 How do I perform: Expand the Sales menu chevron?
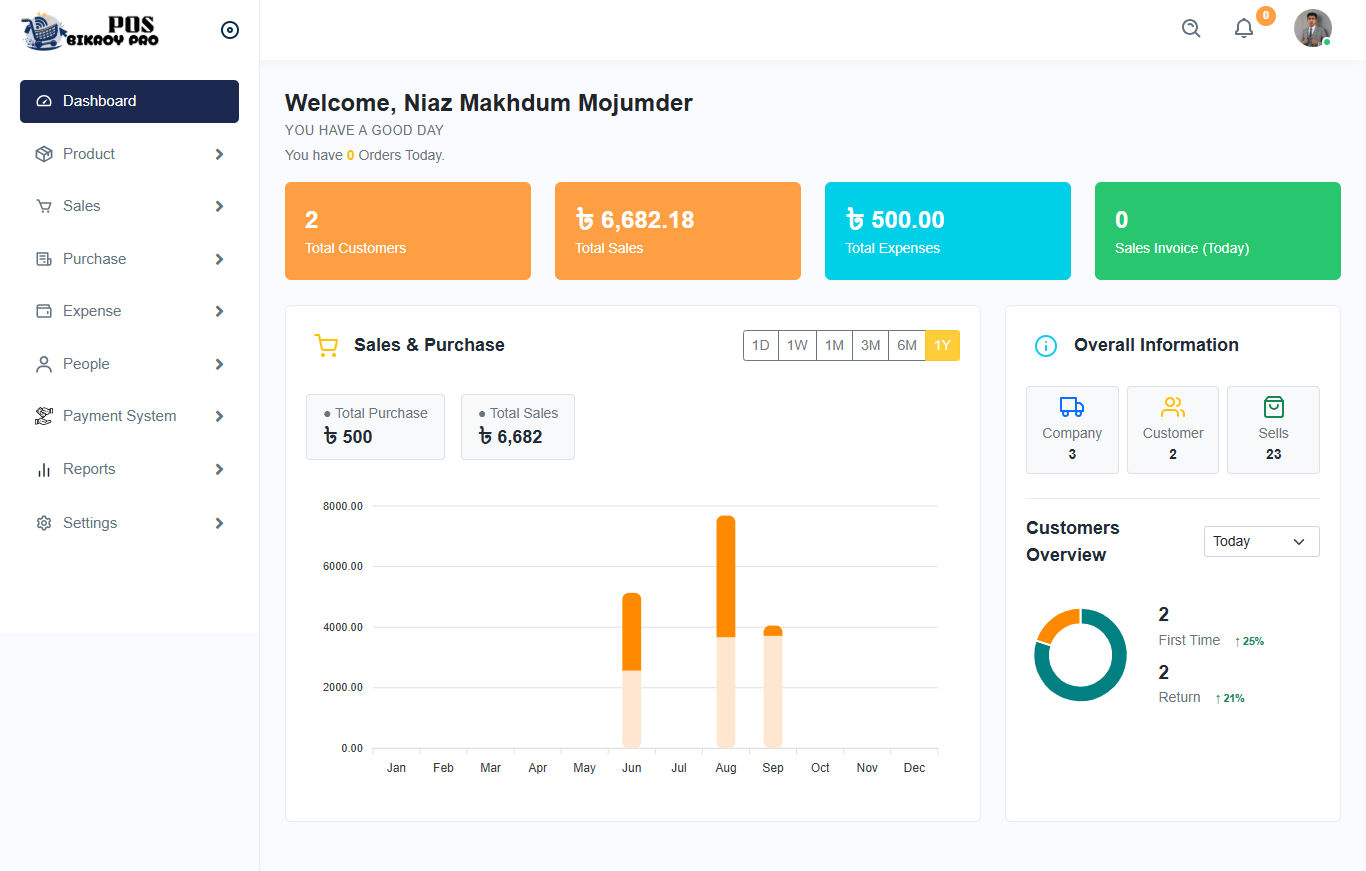coord(219,206)
